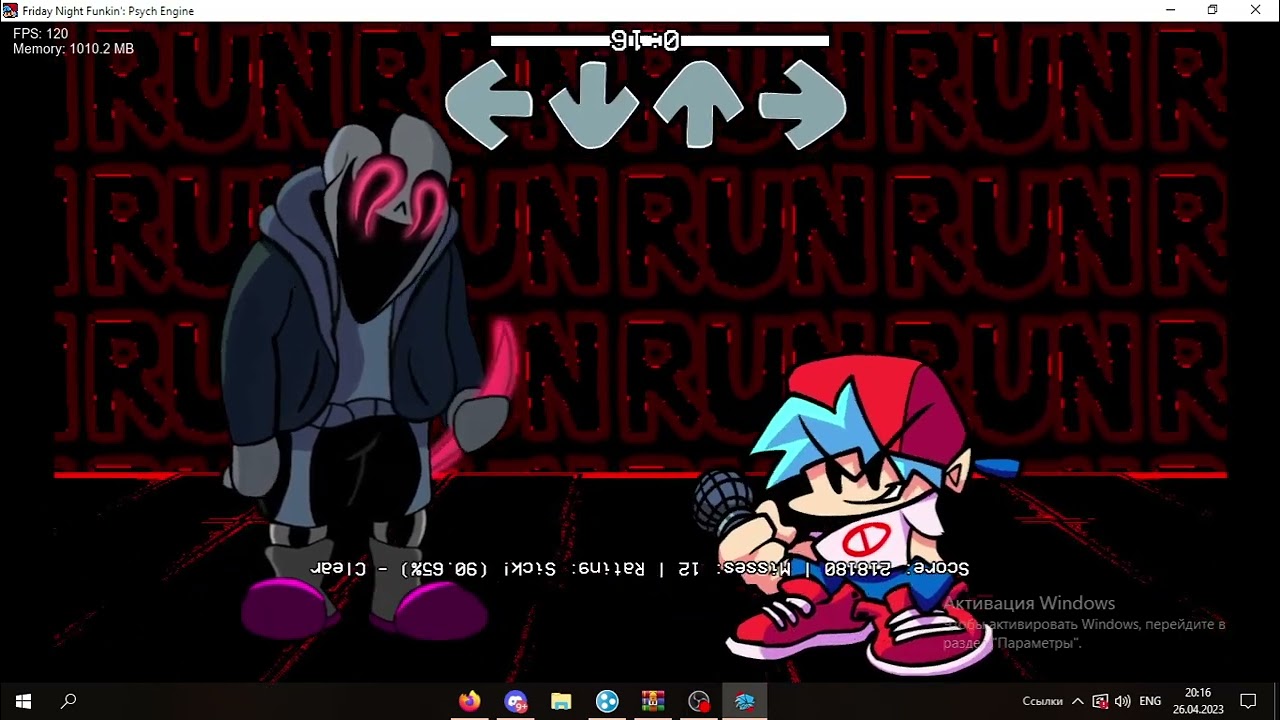Open the notification center

click(x=1248, y=701)
